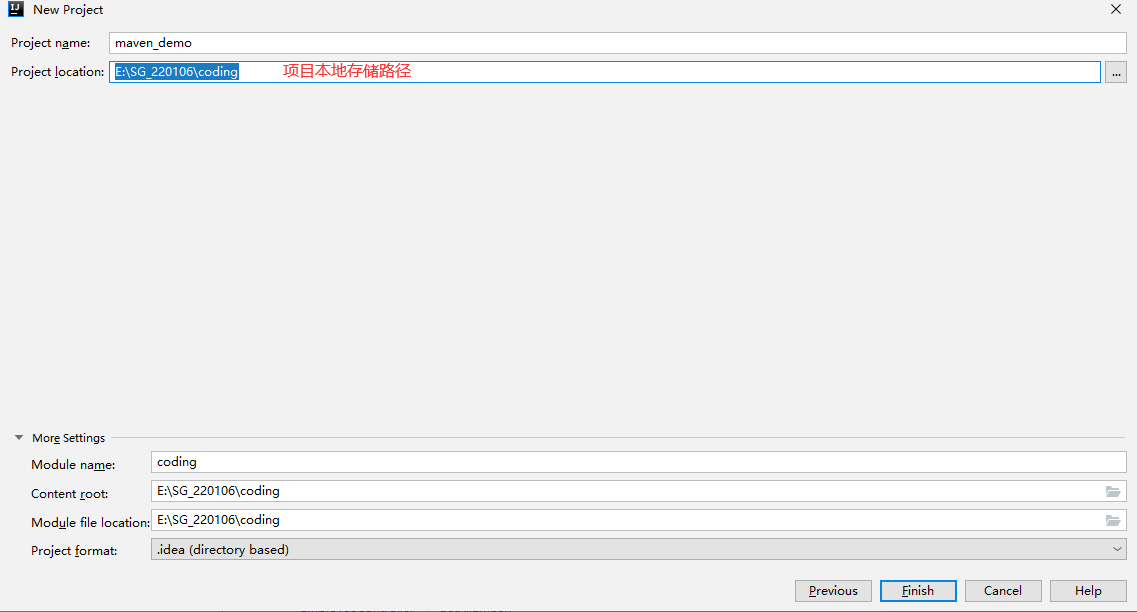The image size is (1137, 612).
Task: Collapse the More Settings disclosure triangle
Action: pyautogui.click(x=19, y=438)
